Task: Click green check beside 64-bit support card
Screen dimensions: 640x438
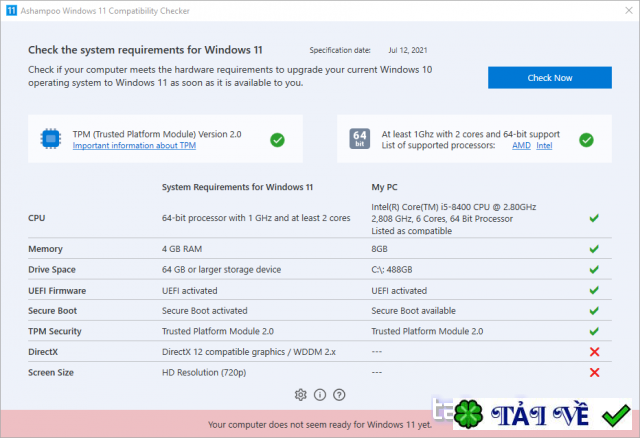Action: [x=587, y=139]
